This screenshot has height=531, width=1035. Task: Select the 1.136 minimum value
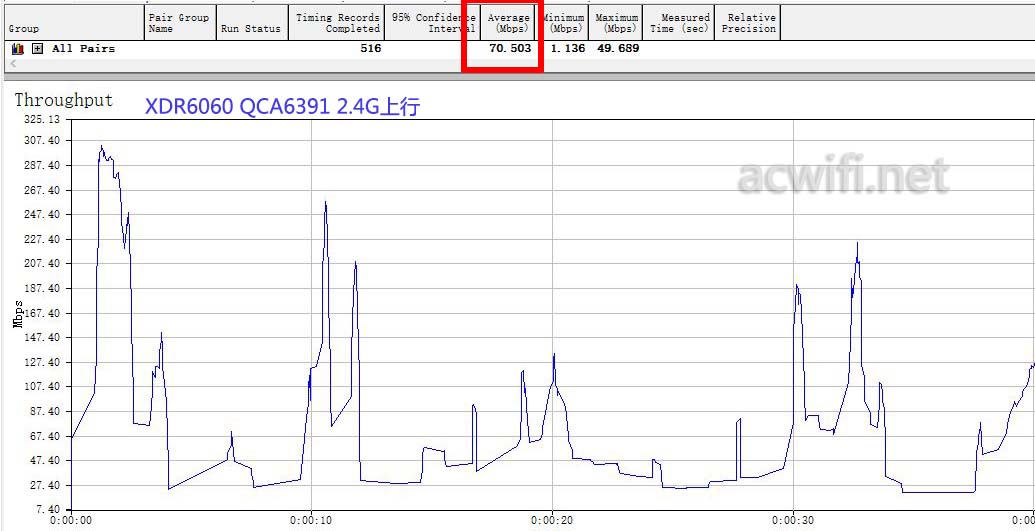click(568, 48)
